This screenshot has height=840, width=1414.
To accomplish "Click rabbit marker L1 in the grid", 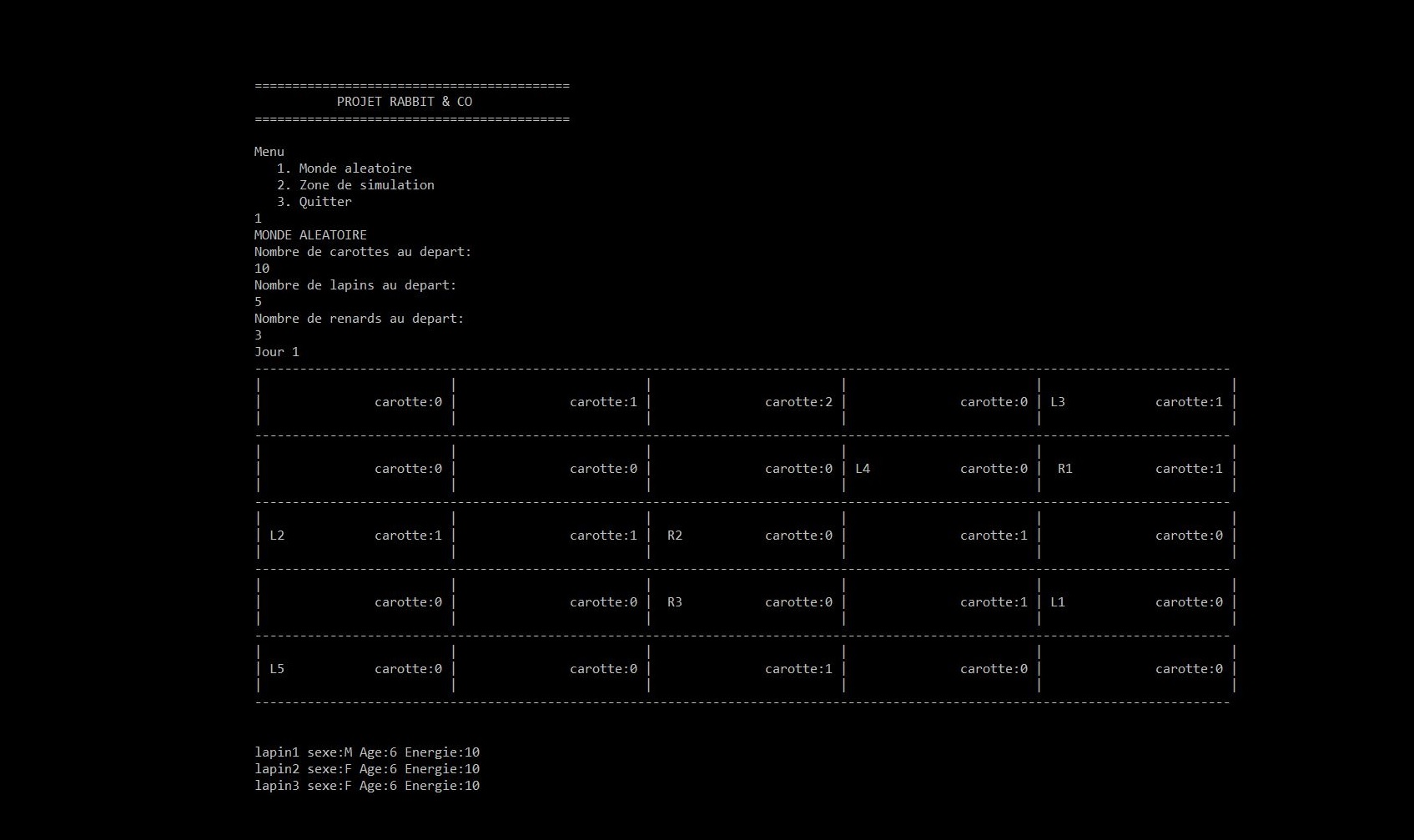I will tap(1058, 602).
